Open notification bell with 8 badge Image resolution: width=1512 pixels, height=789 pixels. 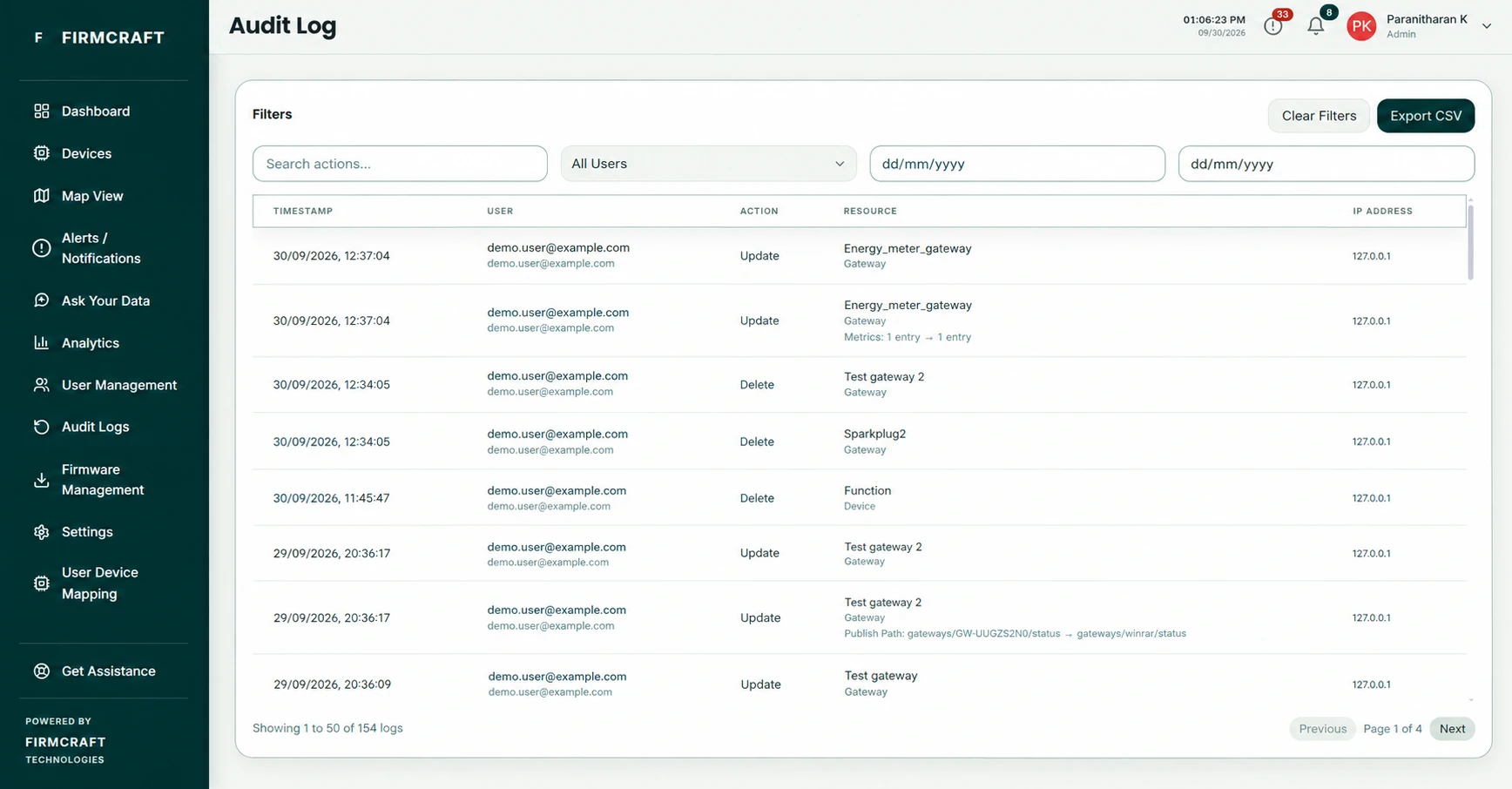[1316, 26]
